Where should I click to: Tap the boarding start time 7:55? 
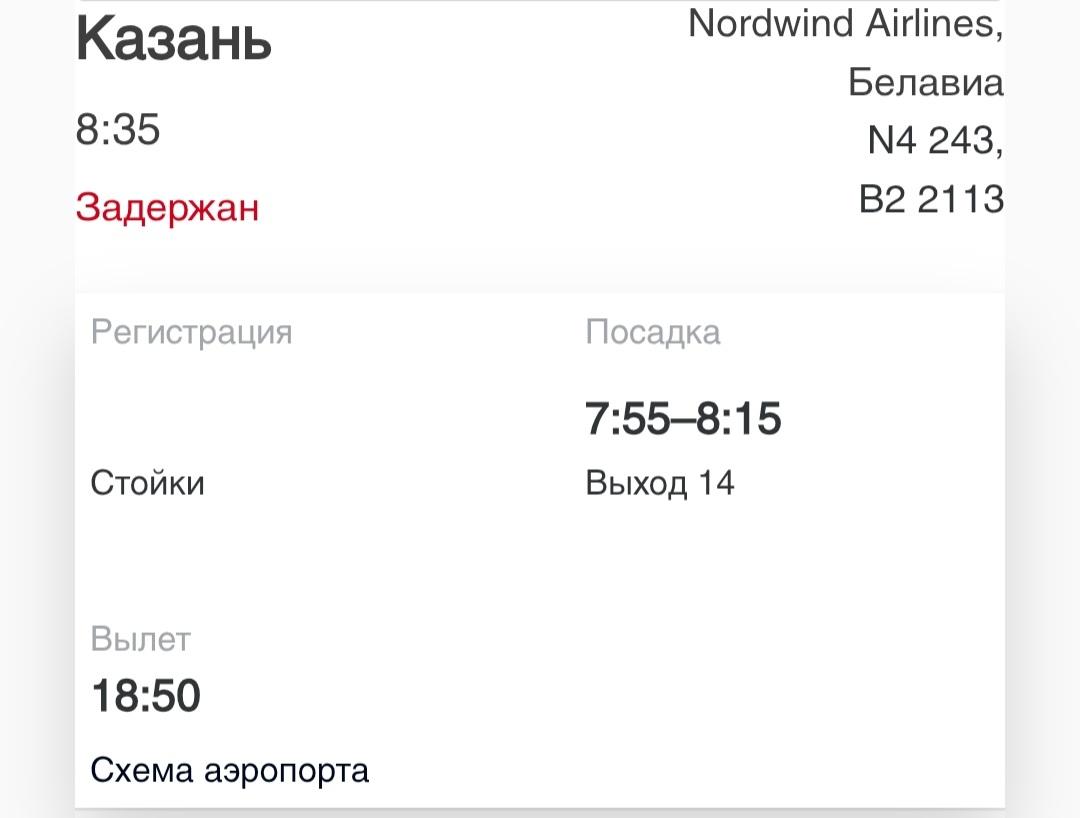pos(626,420)
